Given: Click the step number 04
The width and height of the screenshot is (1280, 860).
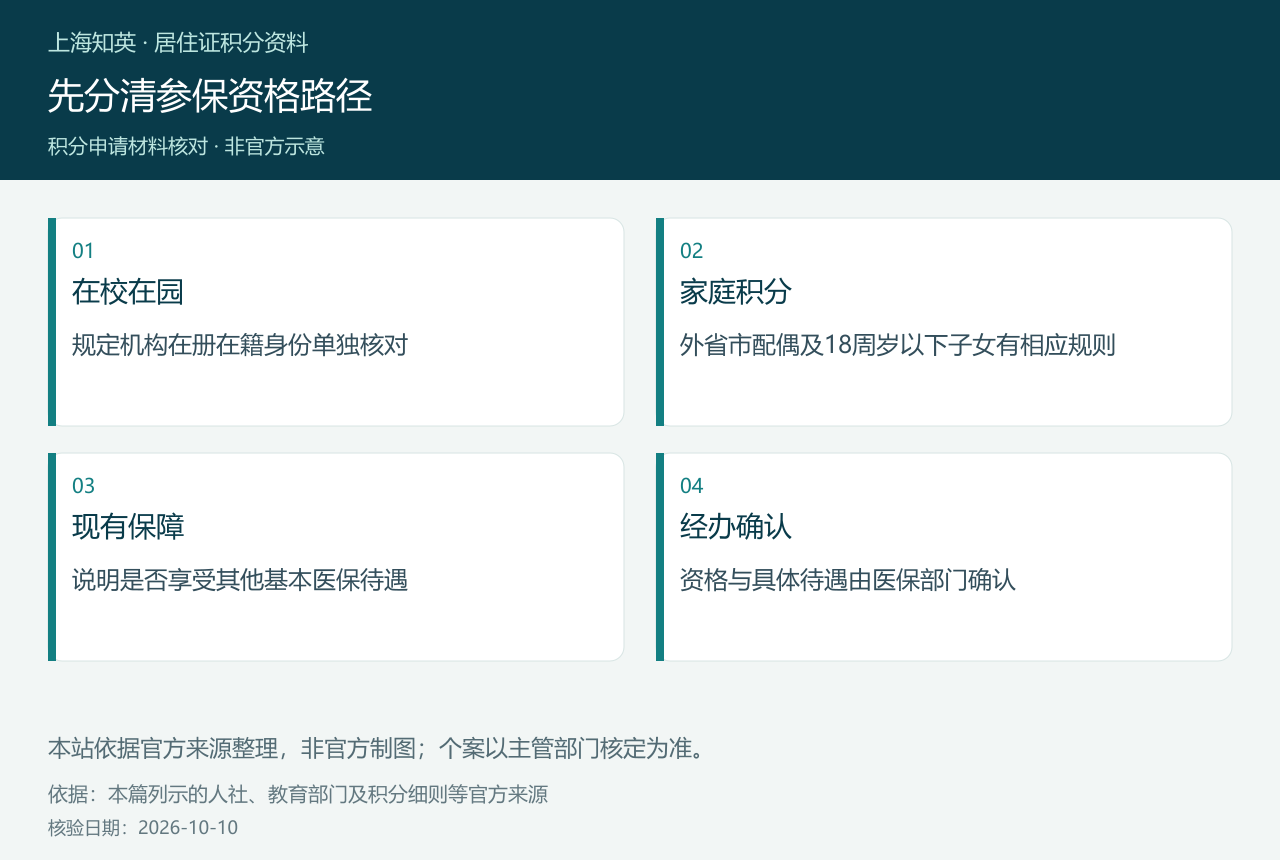Looking at the screenshot, I should 692,486.
